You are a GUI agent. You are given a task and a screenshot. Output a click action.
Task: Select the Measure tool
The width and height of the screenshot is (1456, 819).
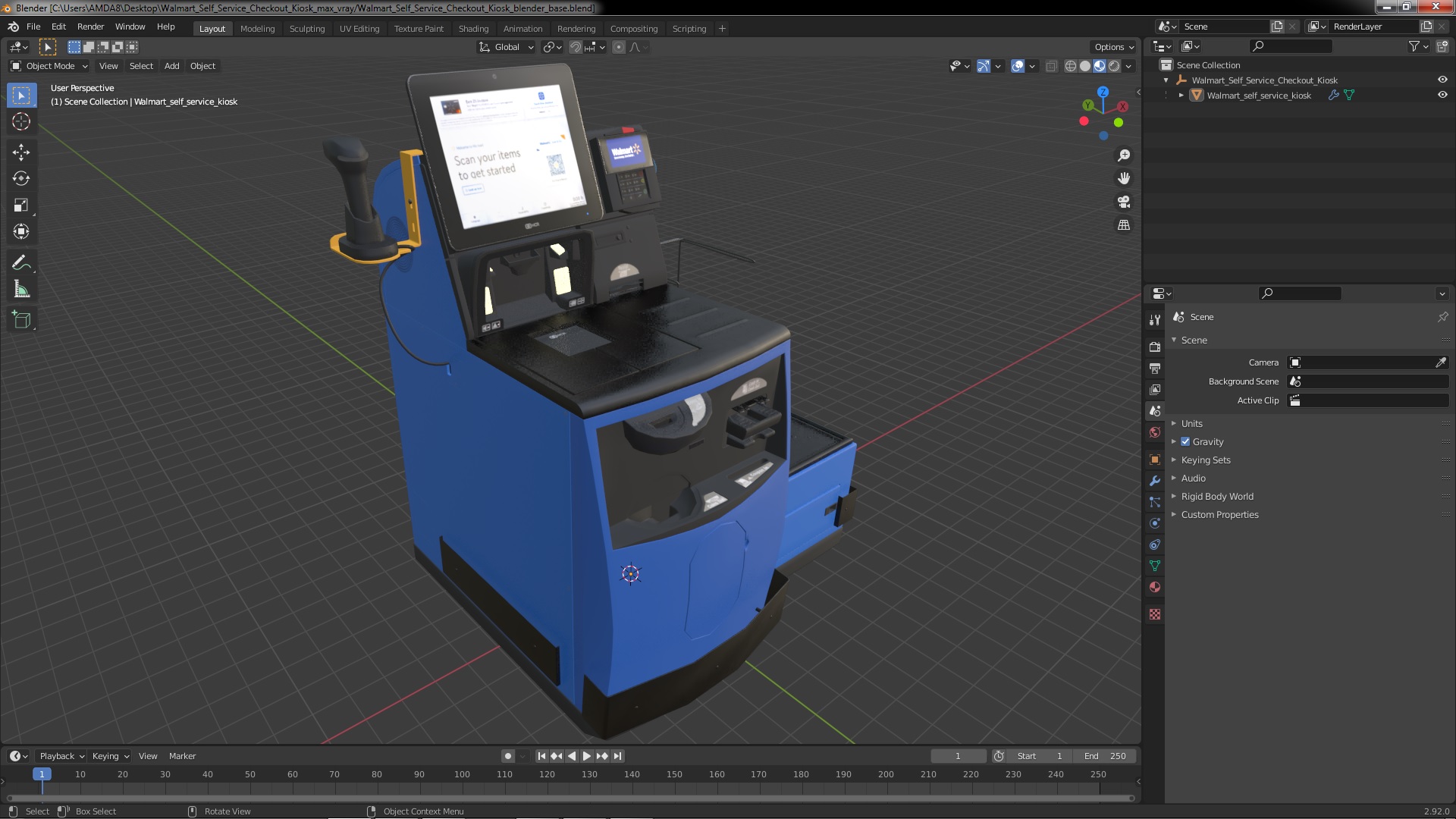pos(21,290)
